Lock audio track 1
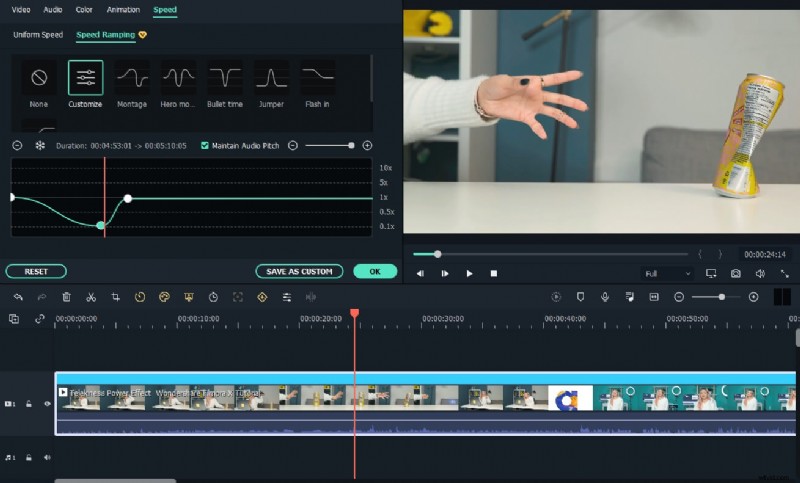This screenshot has width=800, height=483. pyautogui.click(x=29, y=458)
